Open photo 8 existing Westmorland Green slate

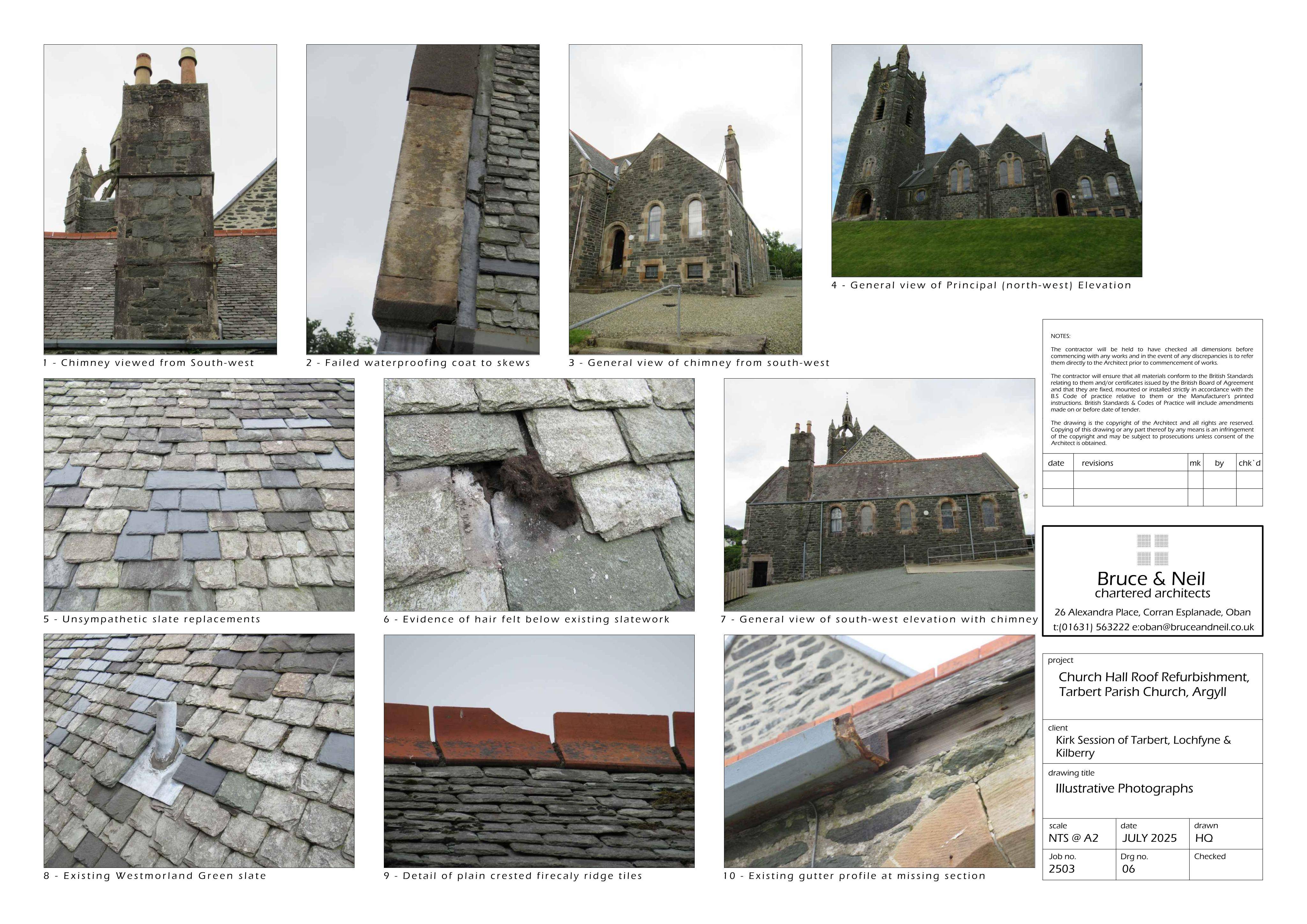tap(199, 751)
